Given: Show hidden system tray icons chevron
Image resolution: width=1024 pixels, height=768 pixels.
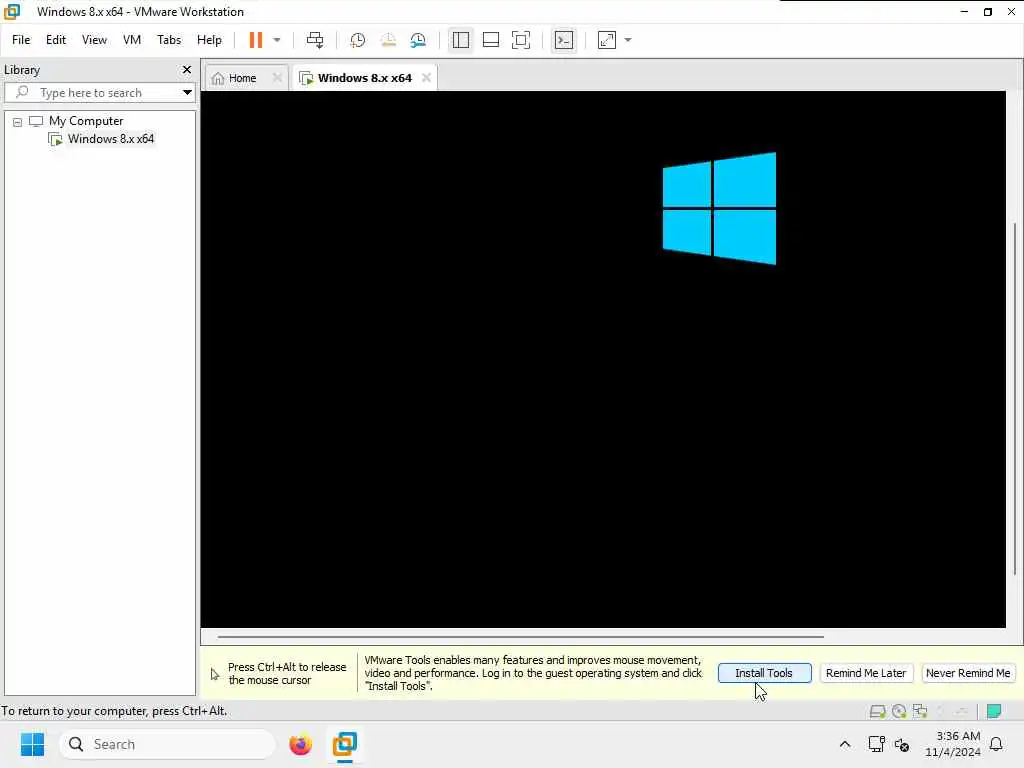Looking at the screenshot, I should pyautogui.click(x=844, y=744).
